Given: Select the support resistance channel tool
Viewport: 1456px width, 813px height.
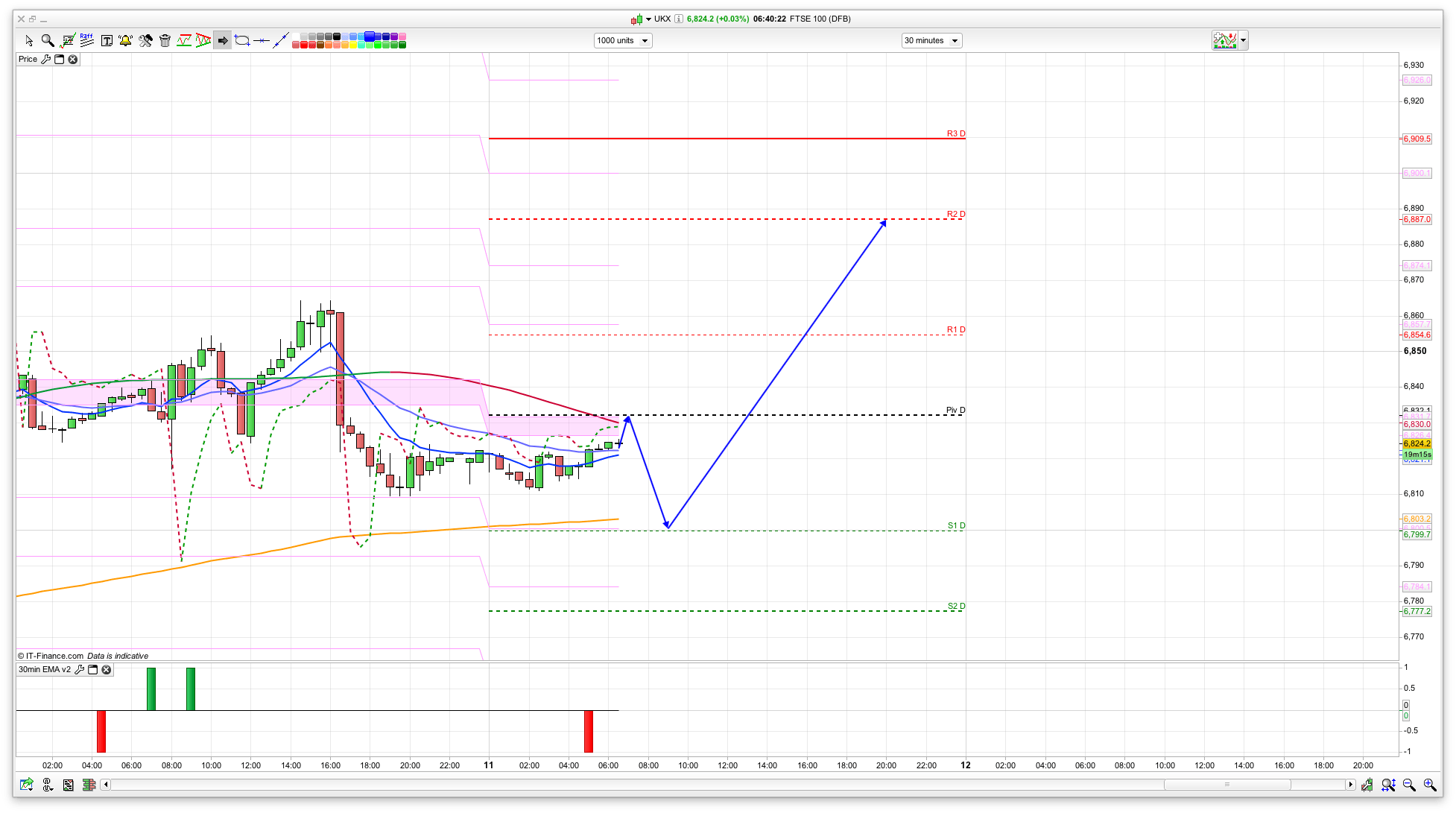Looking at the screenshot, I should 184,40.
